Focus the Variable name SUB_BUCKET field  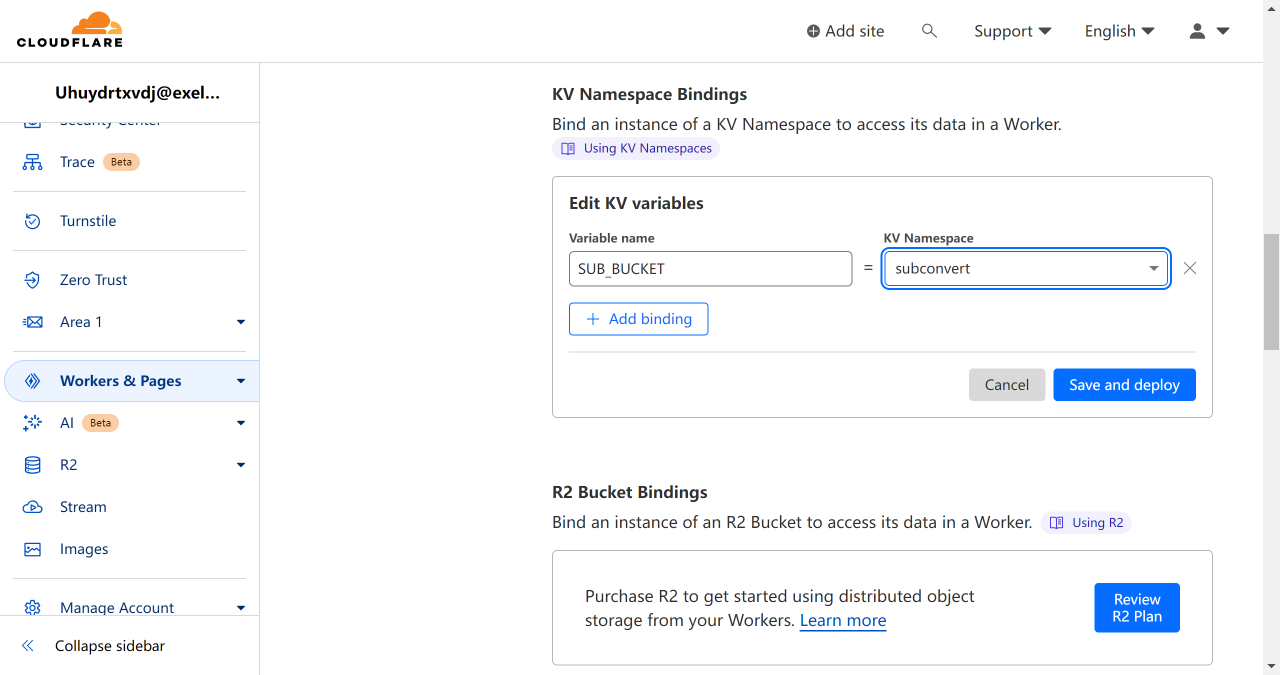click(710, 268)
